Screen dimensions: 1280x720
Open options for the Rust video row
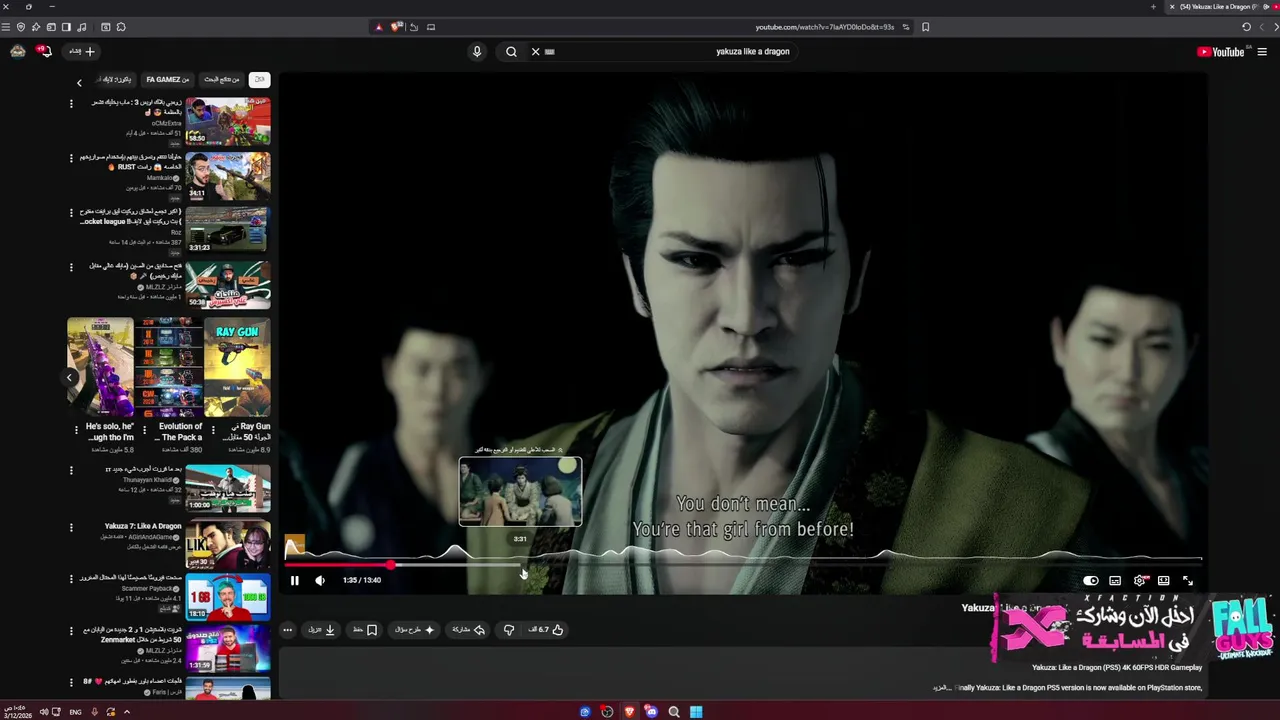click(x=71, y=158)
